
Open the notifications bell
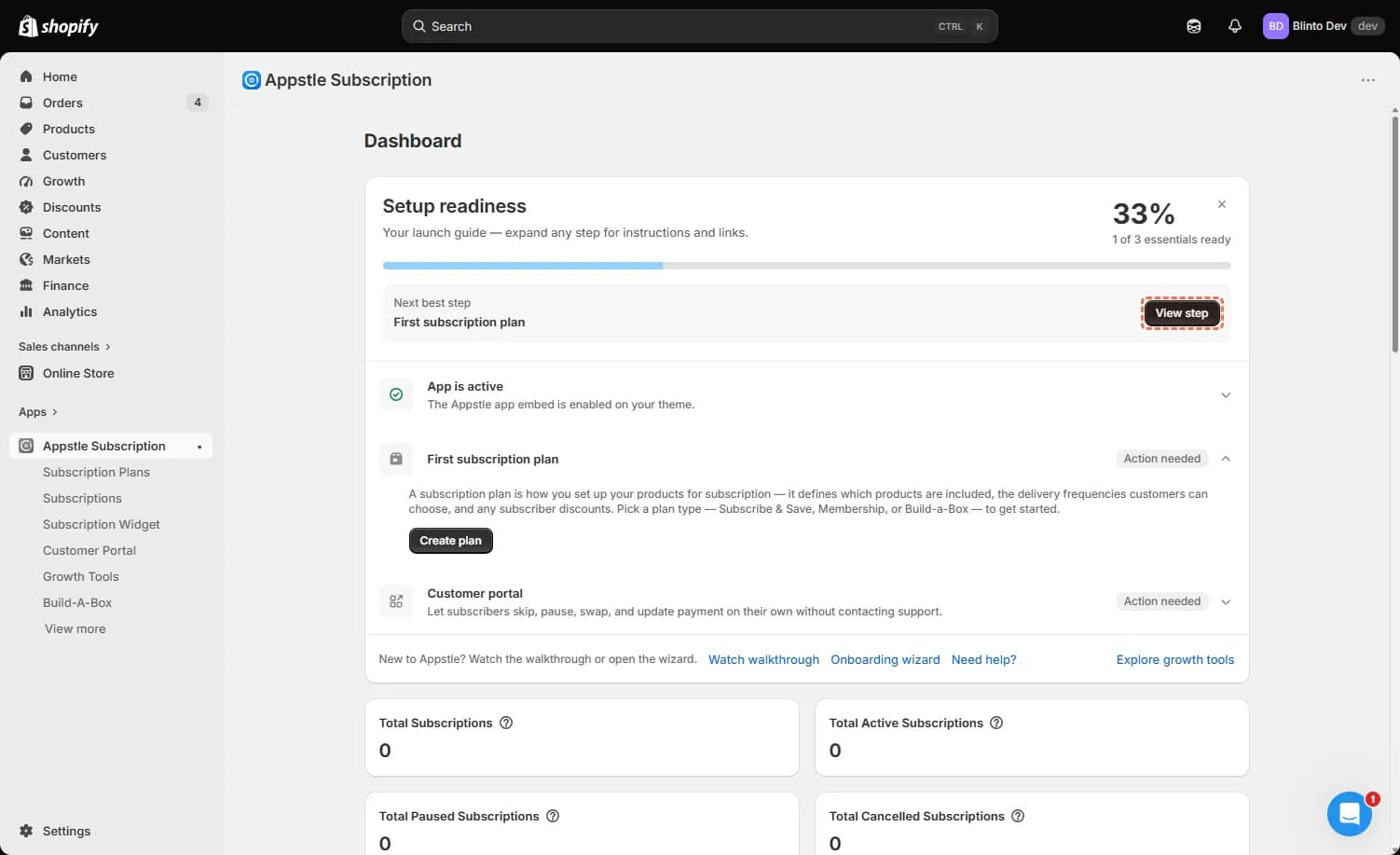(x=1235, y=26)
